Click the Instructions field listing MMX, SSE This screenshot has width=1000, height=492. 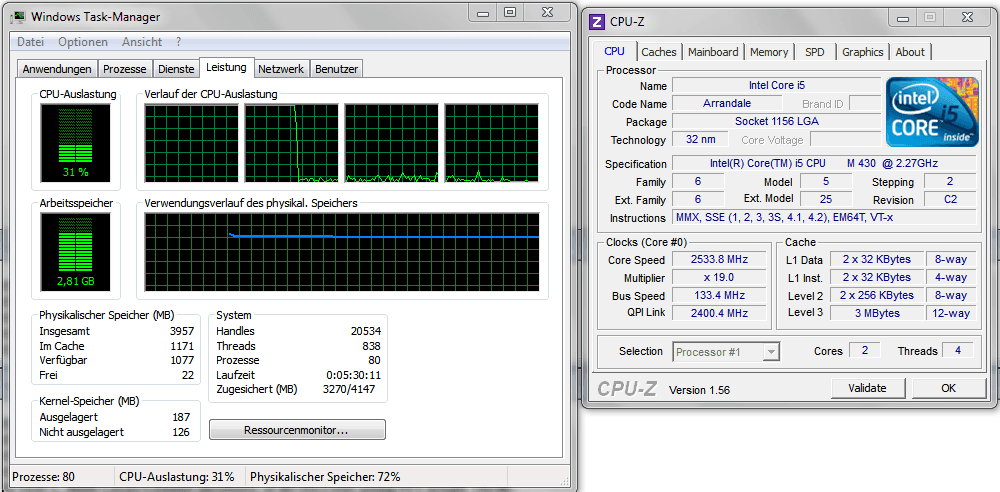(x=824, y=218)
